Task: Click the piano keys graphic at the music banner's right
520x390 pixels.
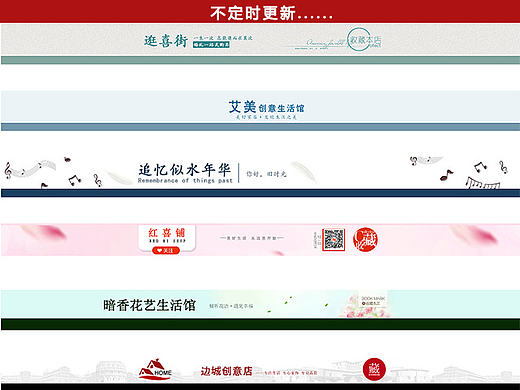Action: tap(482, 183)
